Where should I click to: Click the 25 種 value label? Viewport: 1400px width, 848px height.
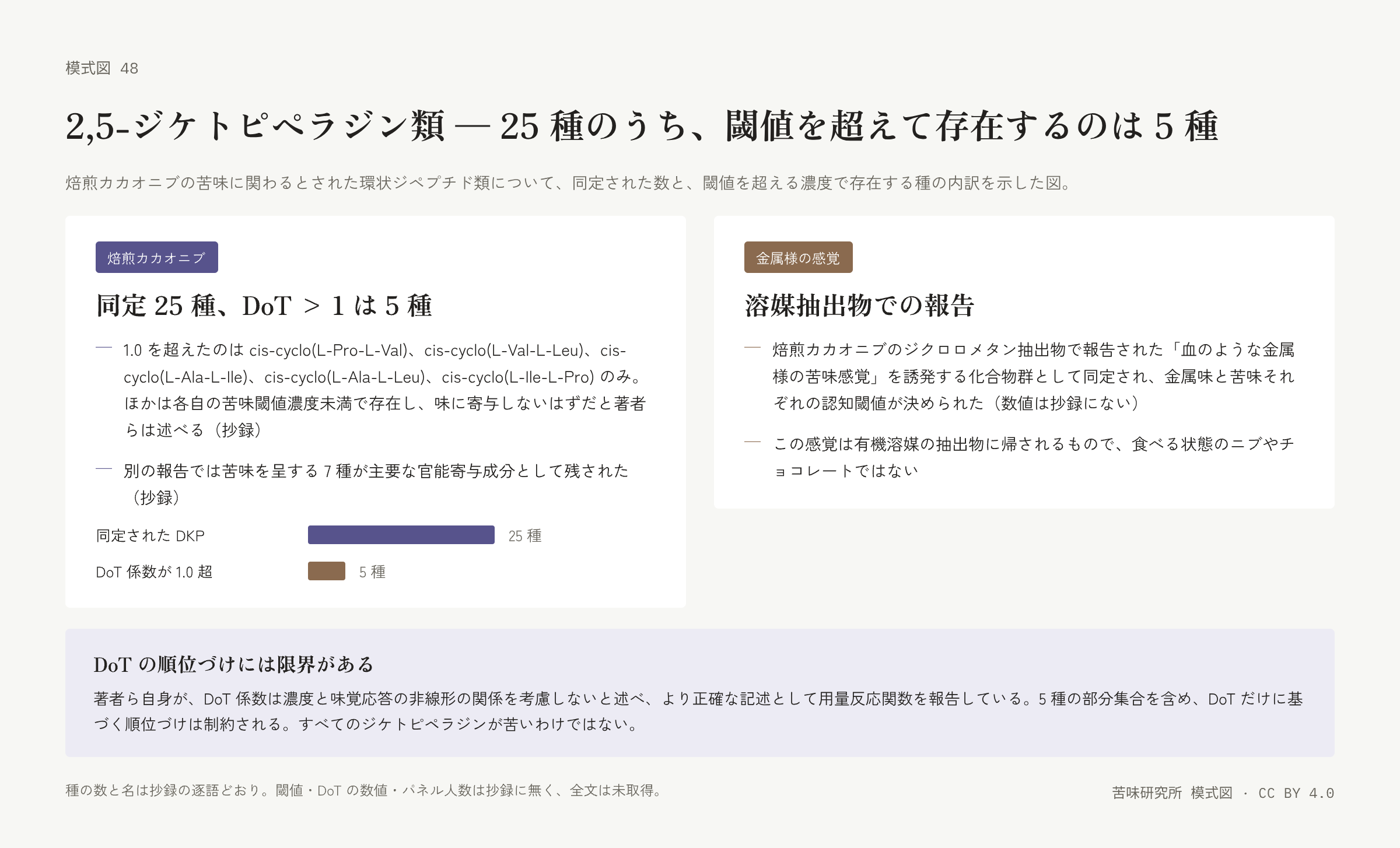(x=525, y=535)
